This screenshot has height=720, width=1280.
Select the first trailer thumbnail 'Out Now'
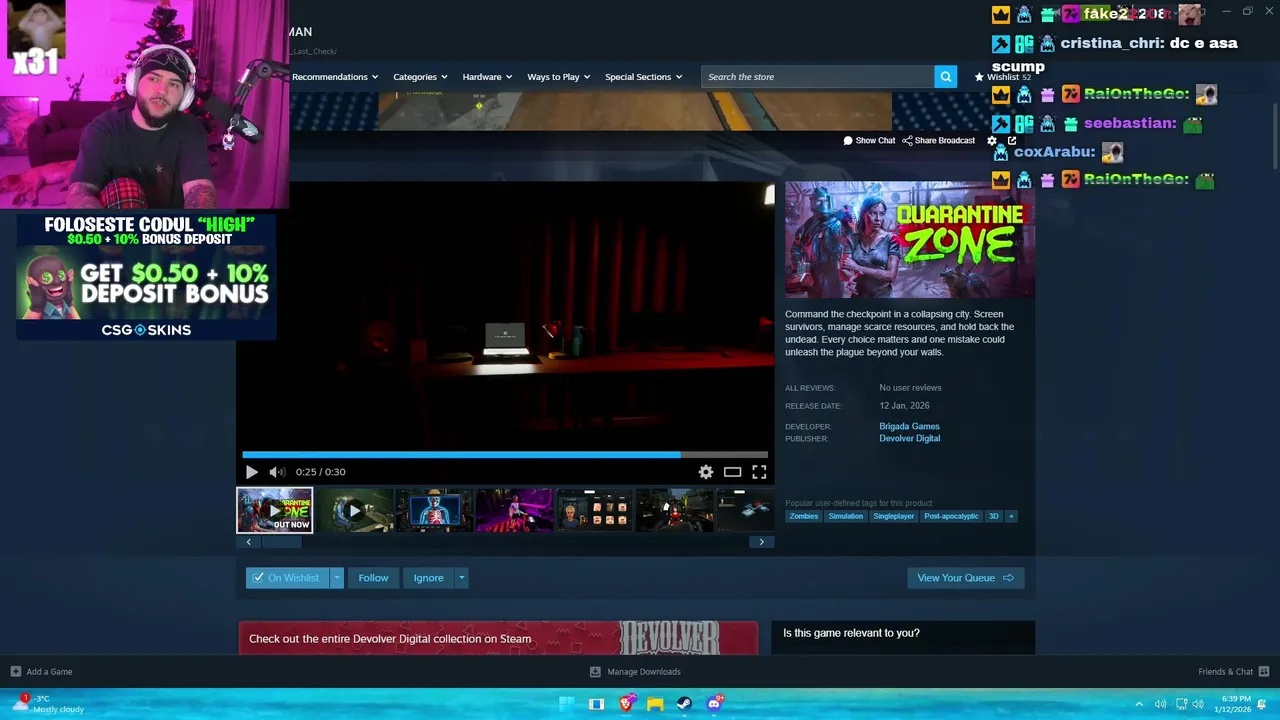click(275, 510)
